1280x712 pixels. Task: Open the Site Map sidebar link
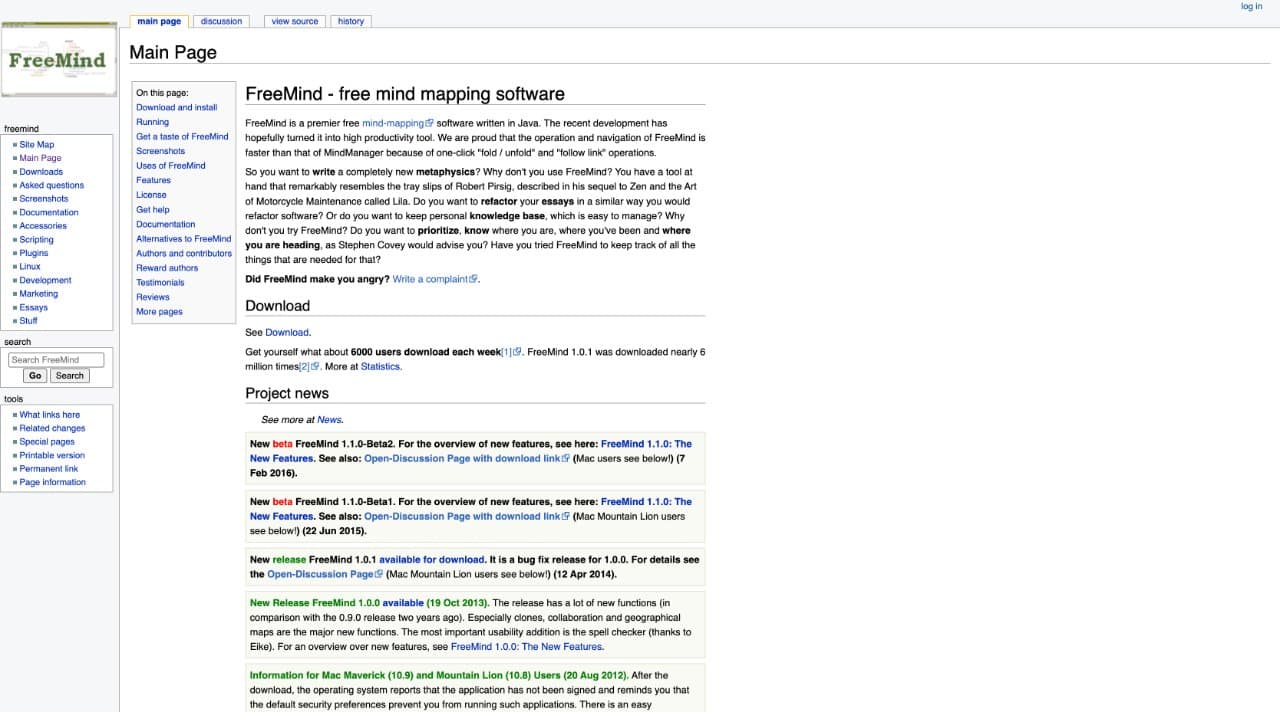37,145
